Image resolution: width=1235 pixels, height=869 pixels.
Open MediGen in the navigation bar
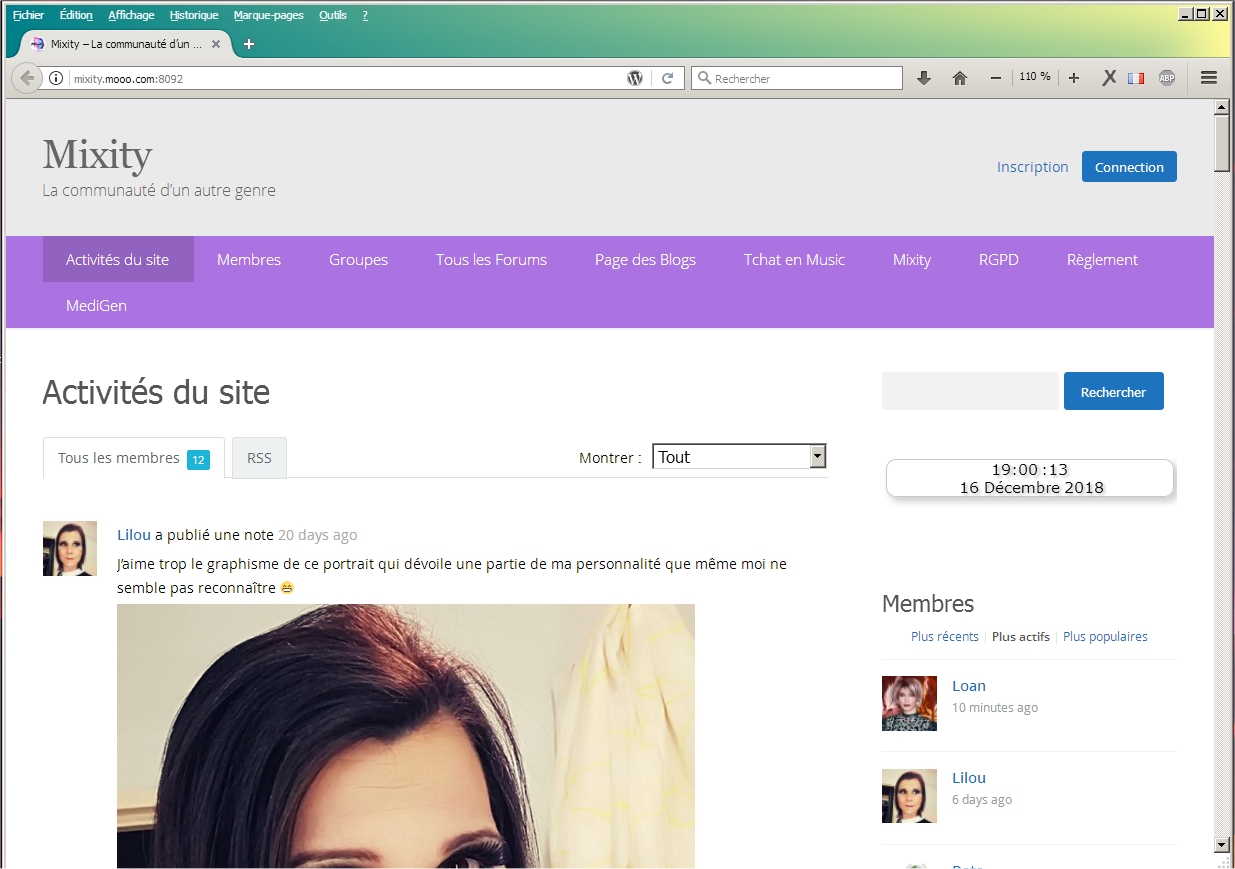coord(97,305)
